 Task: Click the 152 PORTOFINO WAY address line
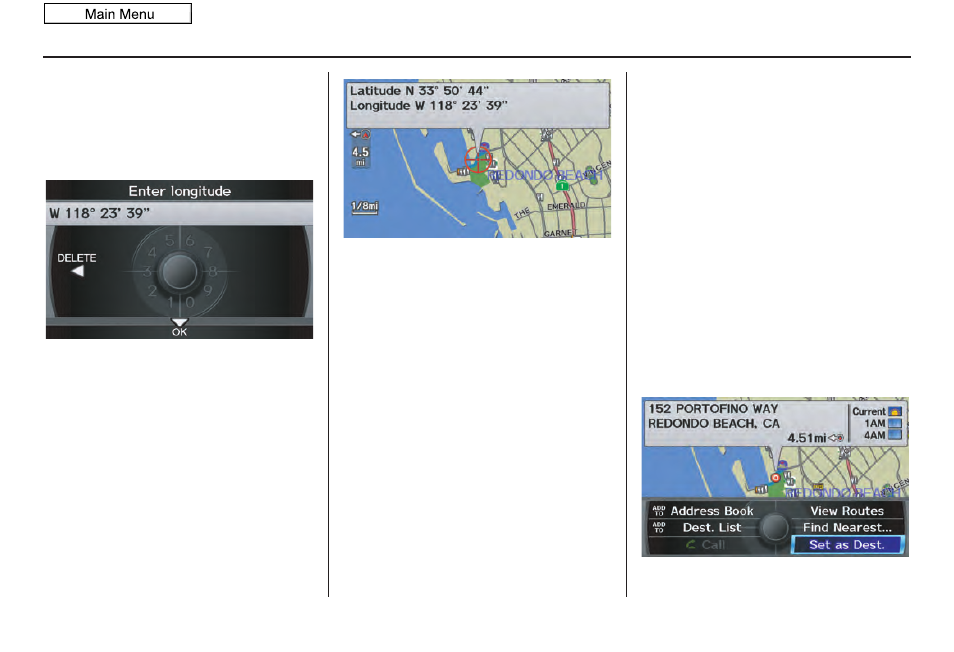pos(713,409)
